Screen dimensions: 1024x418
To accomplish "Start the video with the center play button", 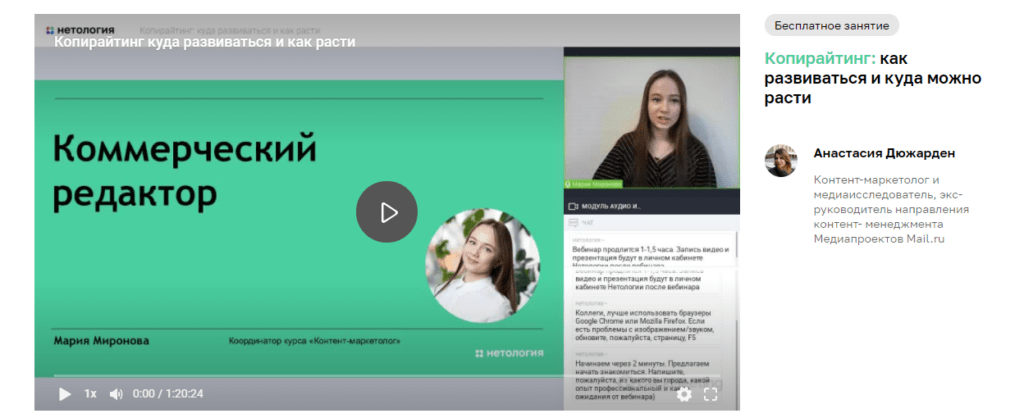I will pyautogui.click(x=387, y=212).
